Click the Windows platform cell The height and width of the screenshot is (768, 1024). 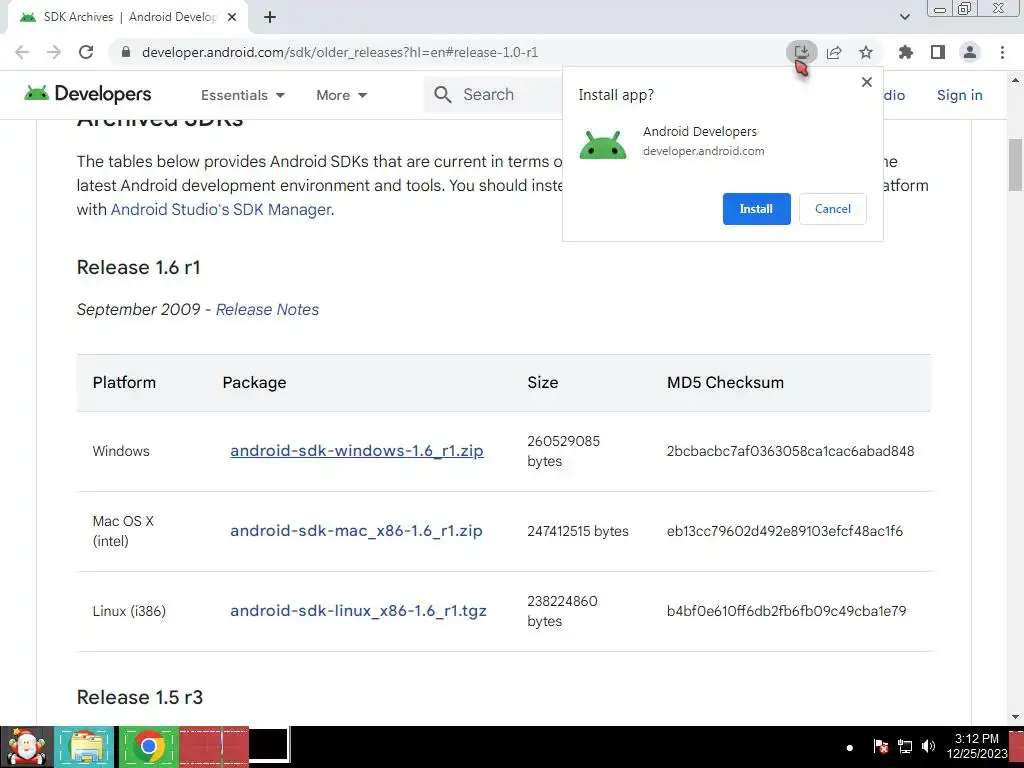click(121, 451)
